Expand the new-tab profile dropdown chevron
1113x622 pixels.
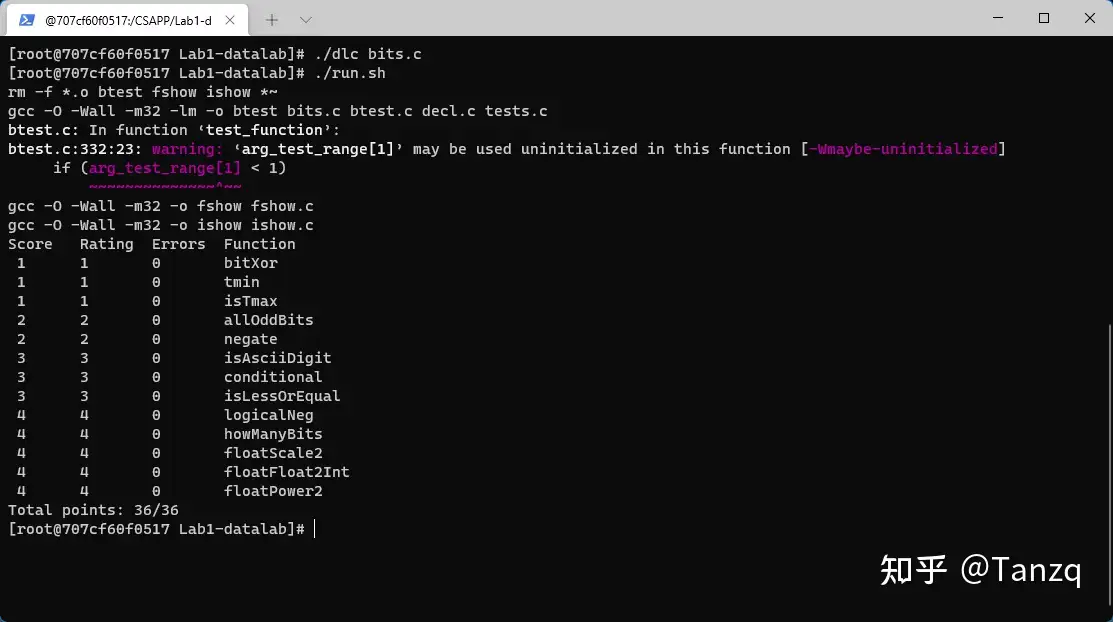[x=306, y=20]
